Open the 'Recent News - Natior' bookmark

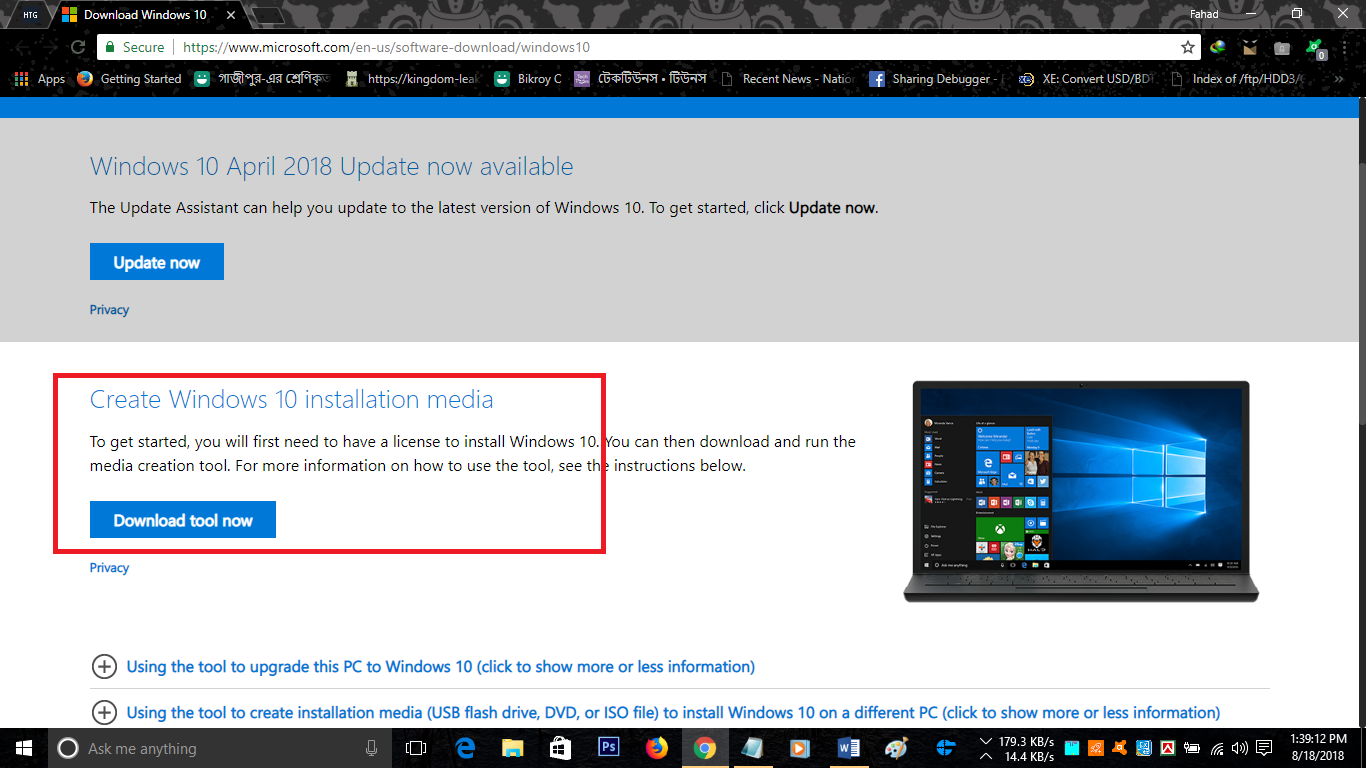[787, 79]
